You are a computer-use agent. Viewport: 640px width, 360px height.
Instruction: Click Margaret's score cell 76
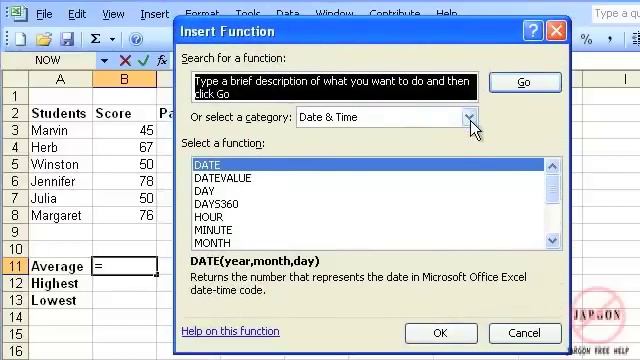124,216
